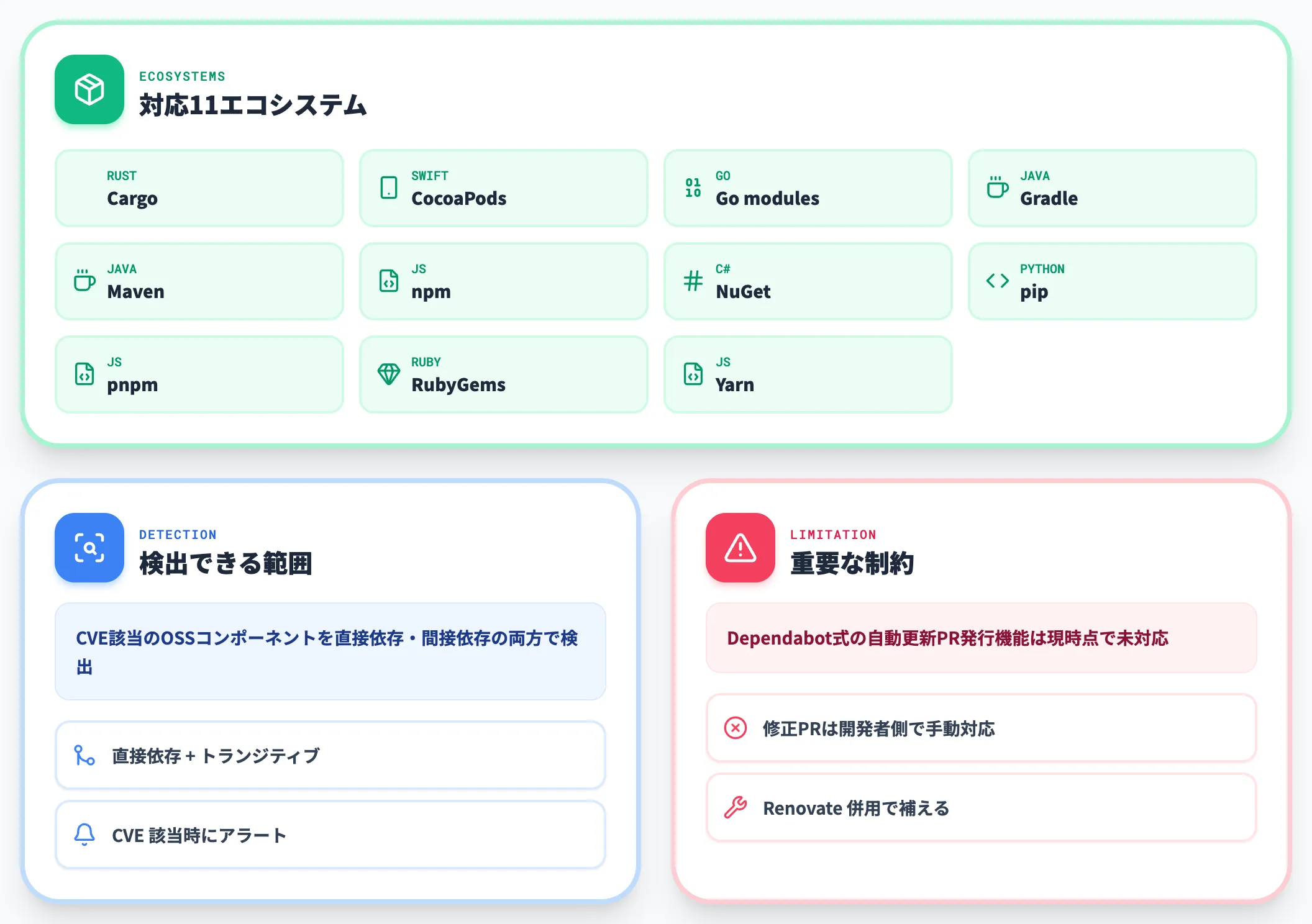
Task: Click the green package box Ecosystems icon
Action: (89, 89)
